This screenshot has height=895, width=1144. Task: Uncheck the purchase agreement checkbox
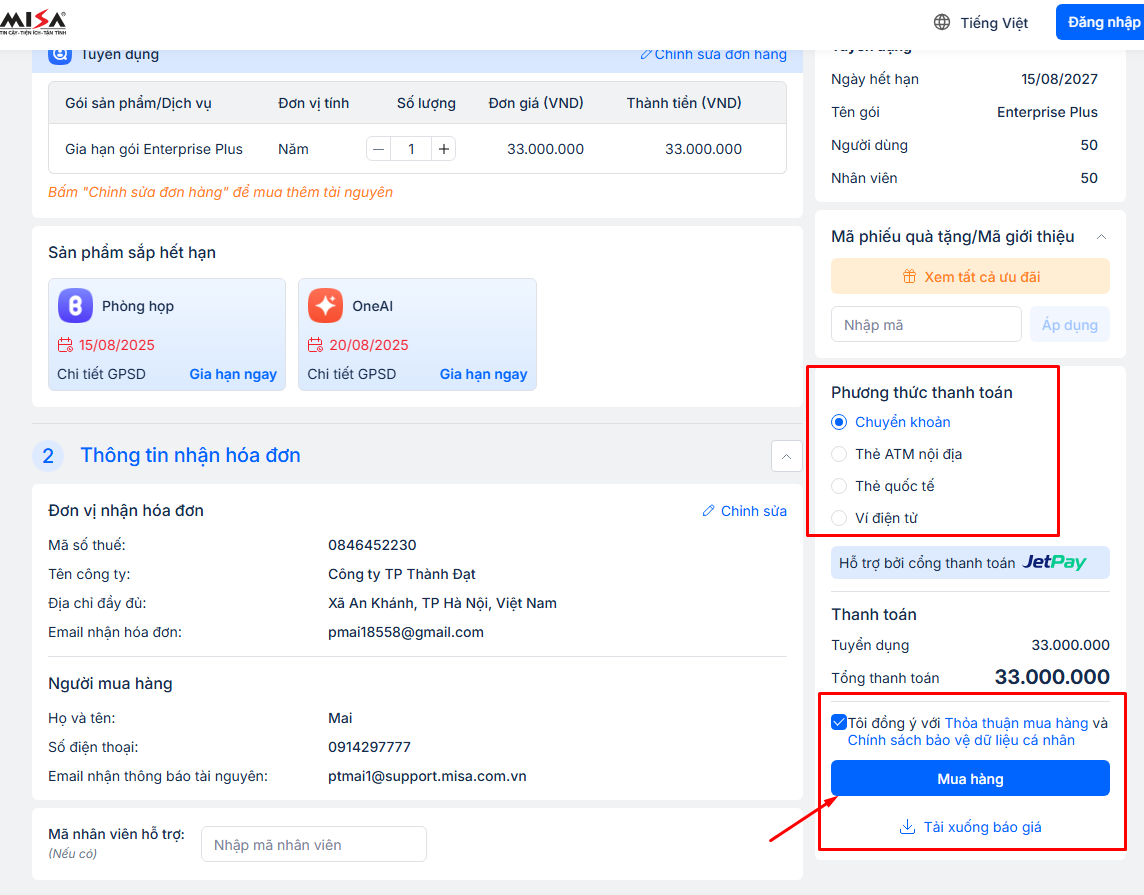(838, 723)
